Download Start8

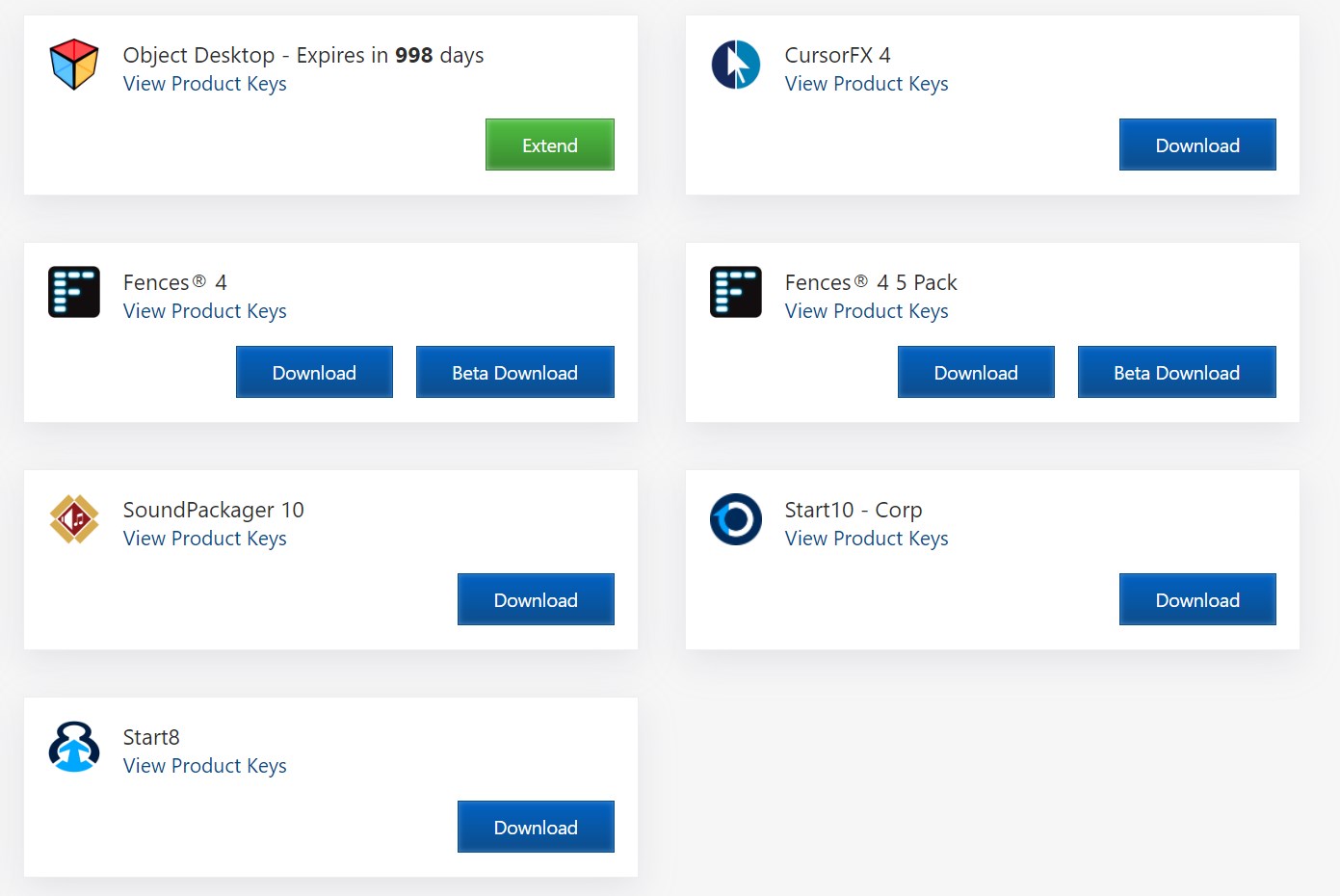click(536, 827)
